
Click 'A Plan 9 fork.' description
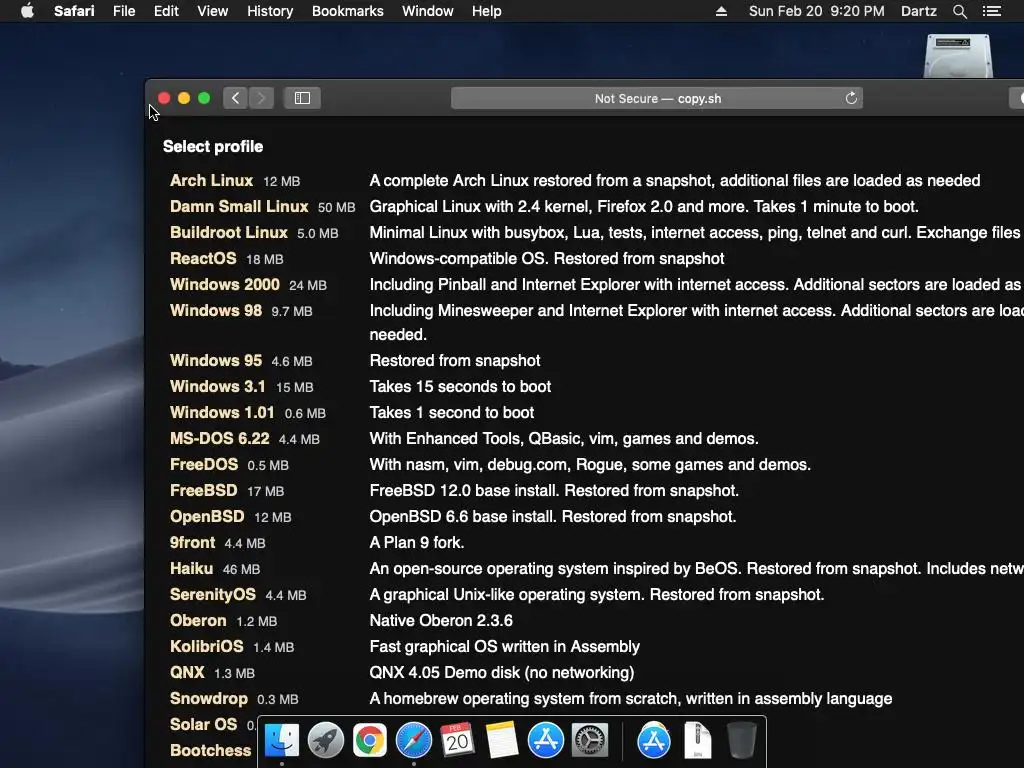coord(417,543)
